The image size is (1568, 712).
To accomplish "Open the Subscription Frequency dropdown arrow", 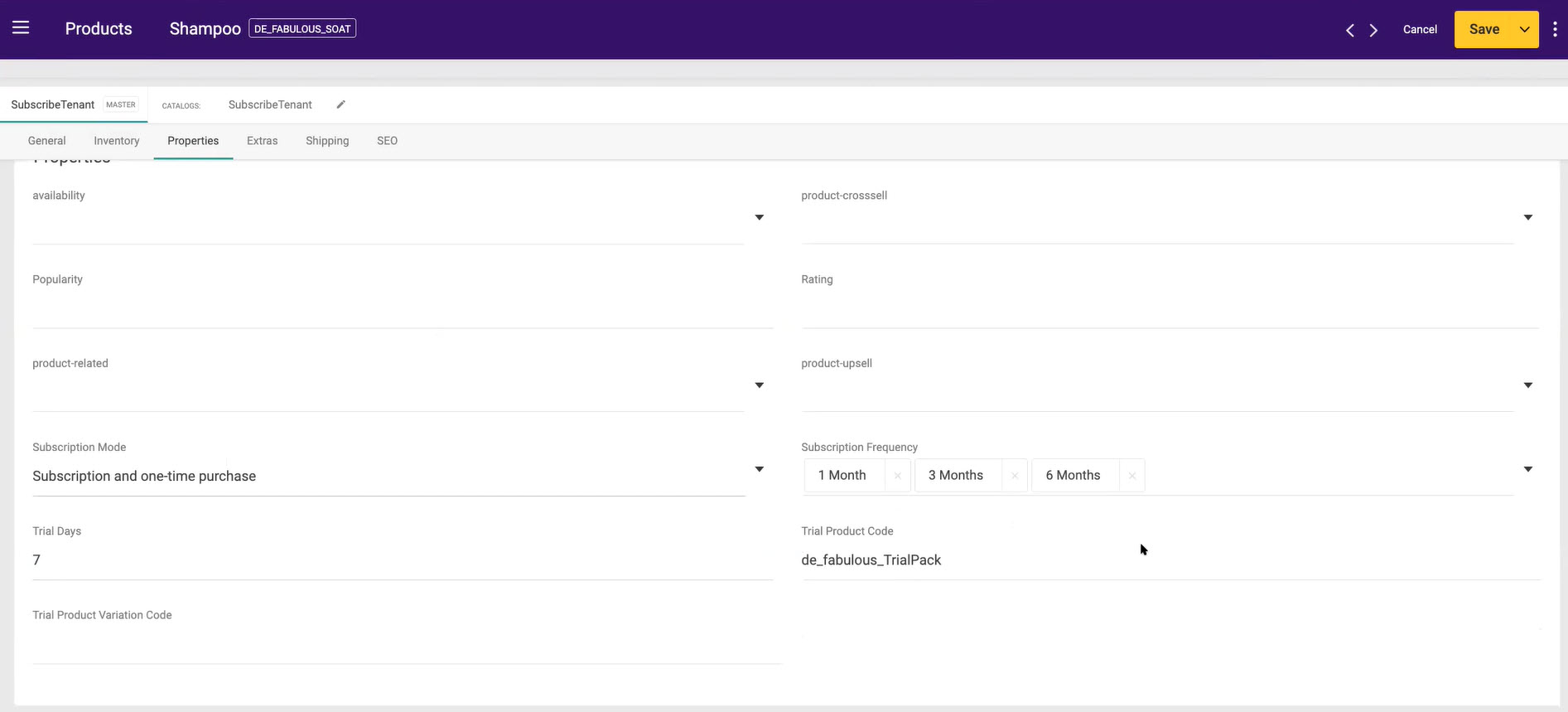I will coord(1527,469).
